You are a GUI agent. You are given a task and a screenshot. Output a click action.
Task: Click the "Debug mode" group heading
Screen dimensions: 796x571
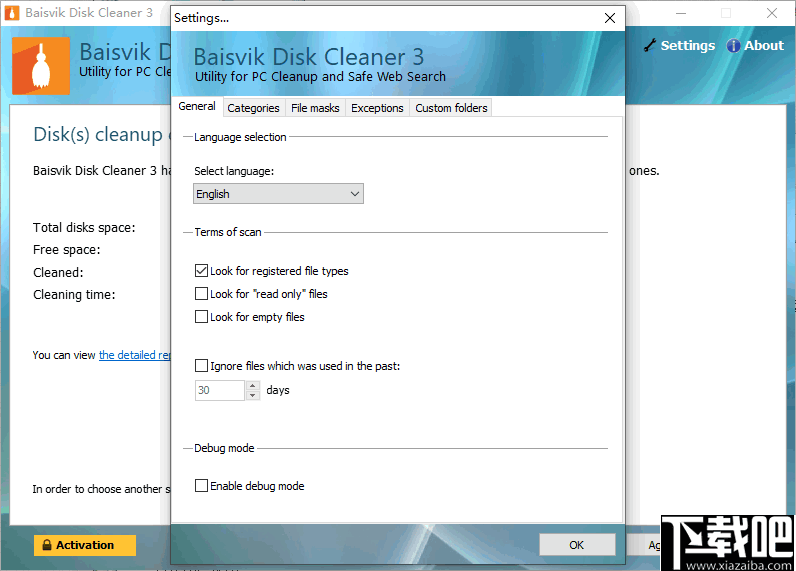pyautogui.click(x=224, y=448)
